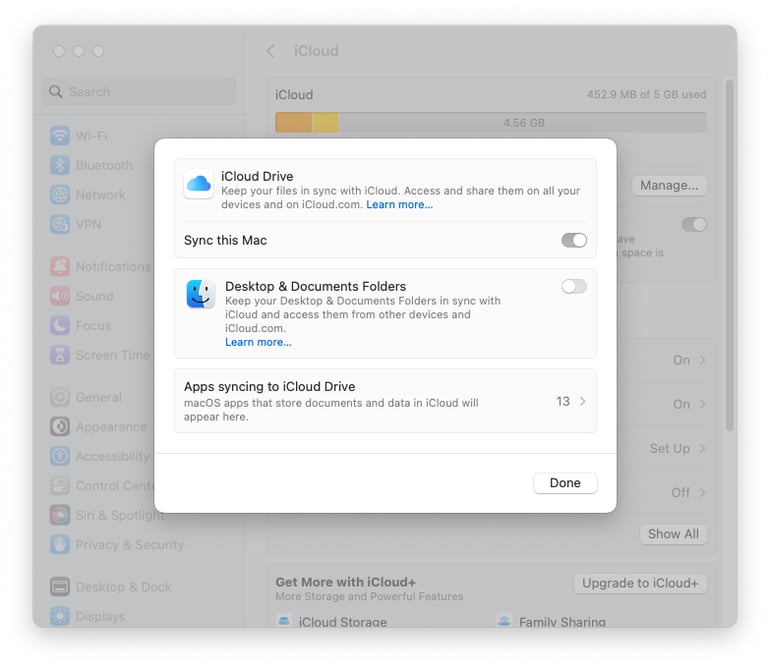Click 'Get More with iCloud+' heading
This screenshot has height=668, width=770.
click(346, 582)
